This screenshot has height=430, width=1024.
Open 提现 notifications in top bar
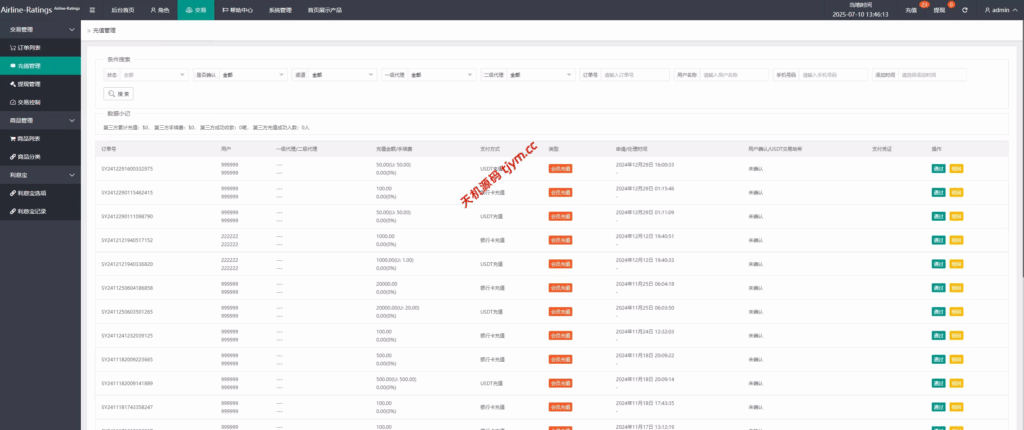click(939, 10)
